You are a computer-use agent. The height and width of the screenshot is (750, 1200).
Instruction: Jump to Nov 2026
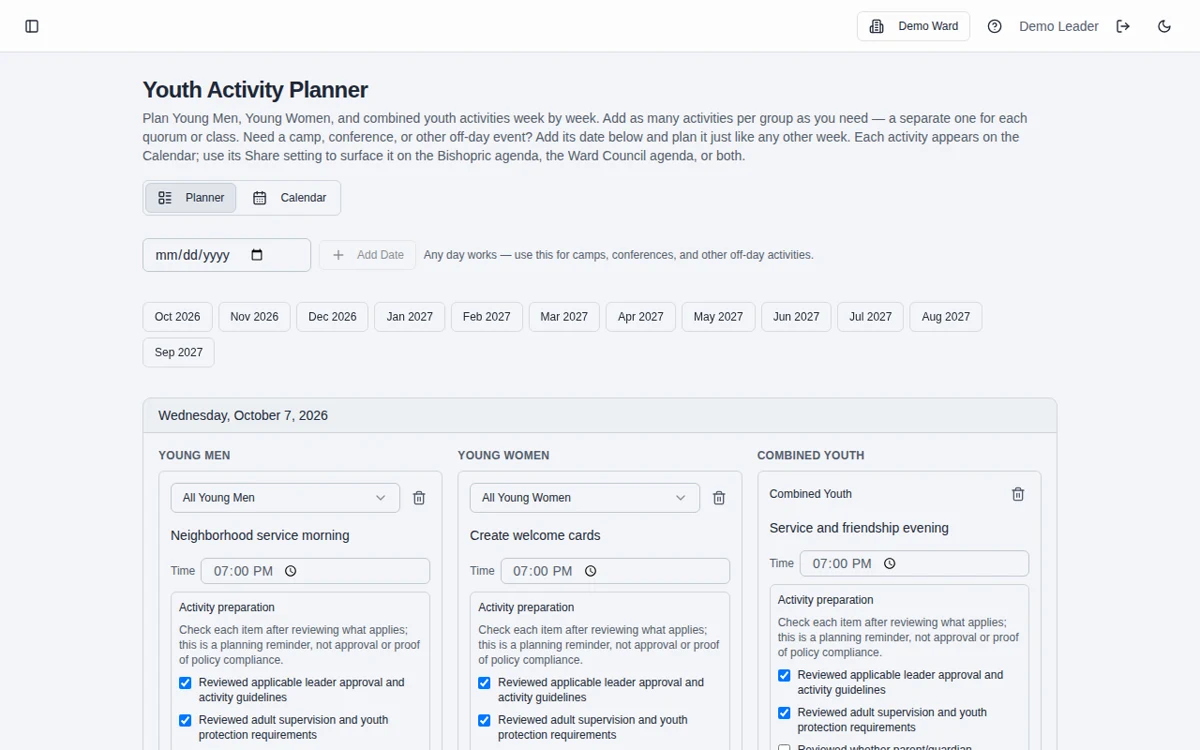coord(254,317)
